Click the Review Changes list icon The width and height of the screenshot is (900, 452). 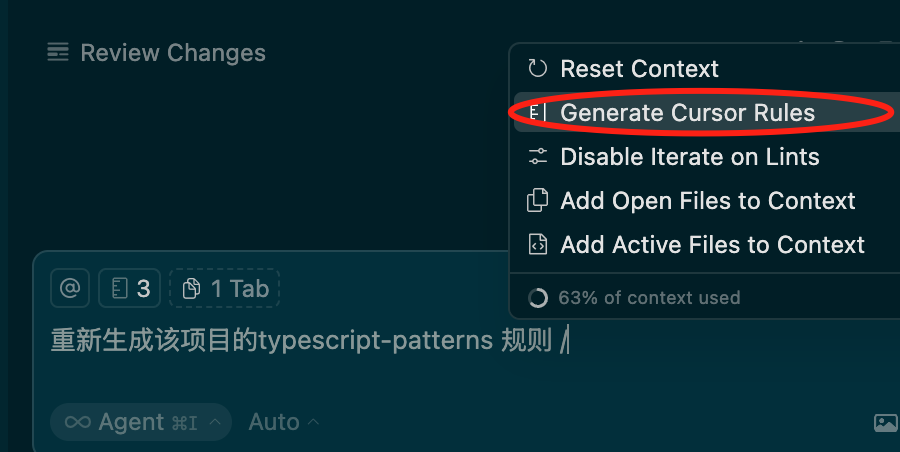[58, 53]
